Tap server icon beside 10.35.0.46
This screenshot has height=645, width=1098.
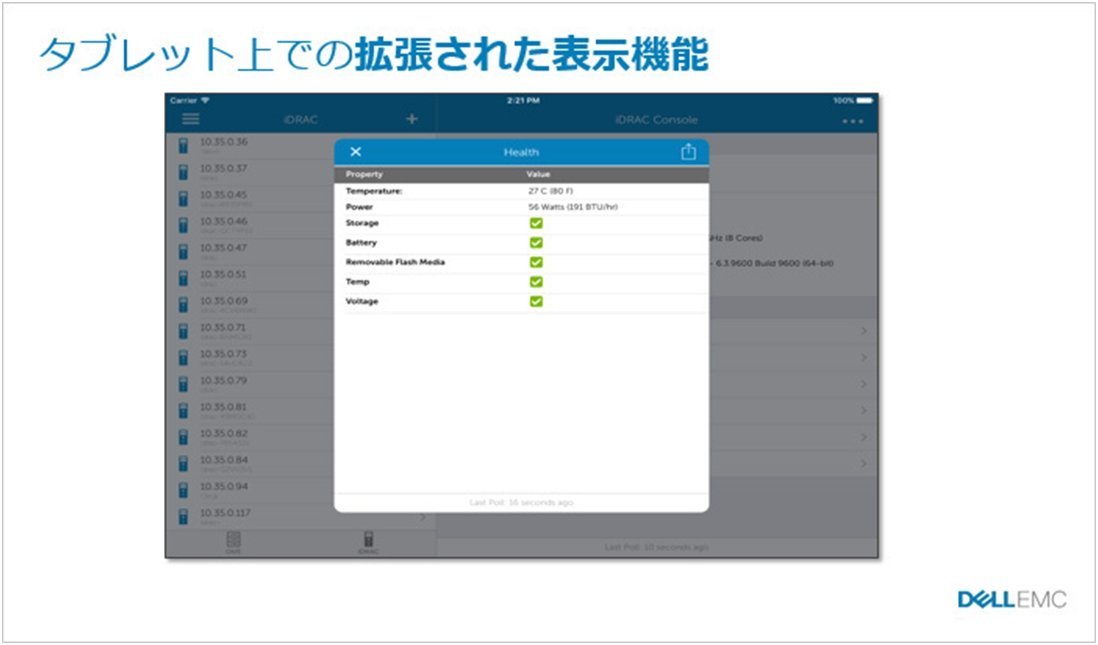[183, 226]
